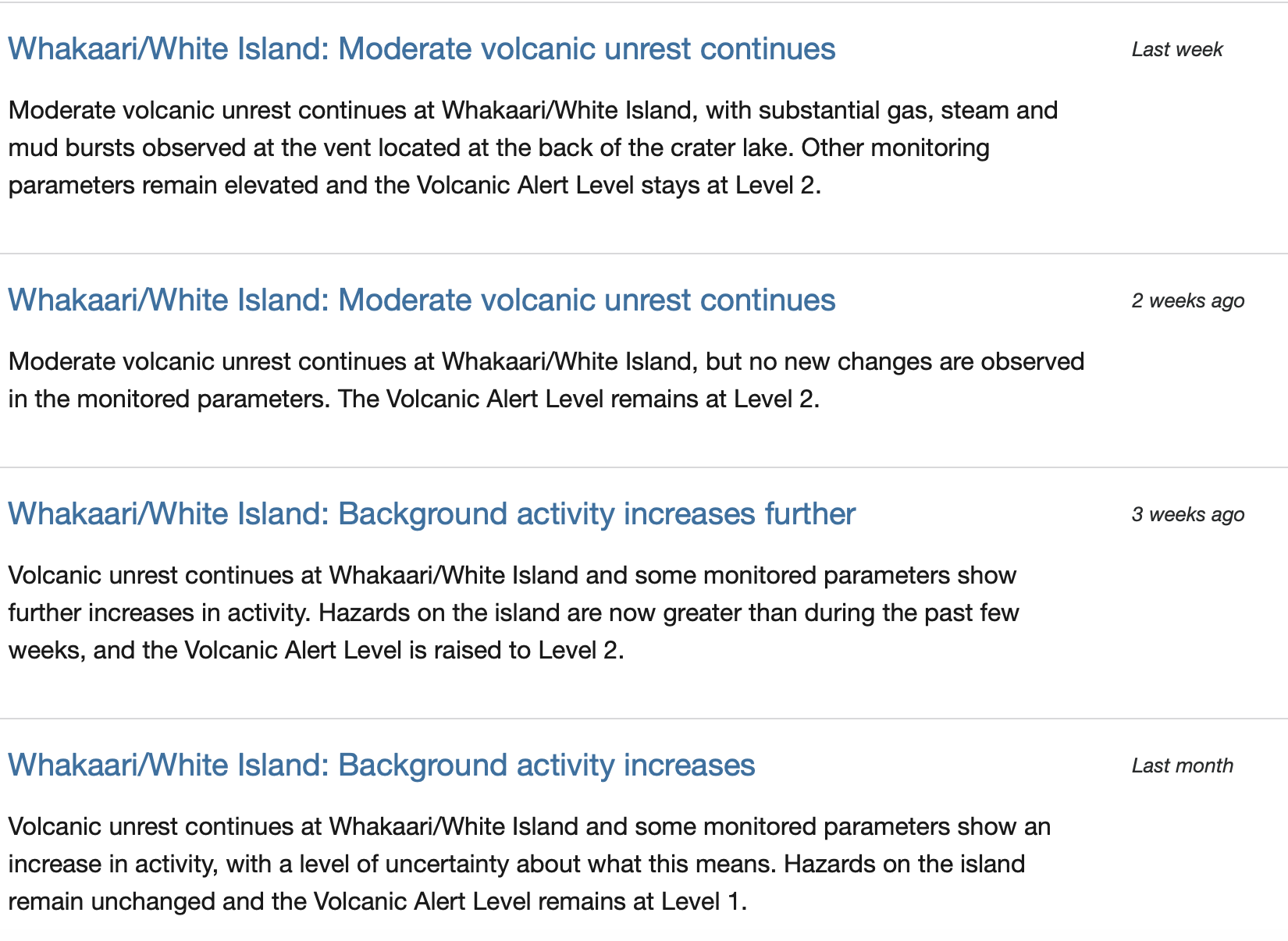The height and width of the screenshot is (941, 1288).
Task: Click the summary mentioning gas, steam and mud bursts
Action: pos(531,148)
